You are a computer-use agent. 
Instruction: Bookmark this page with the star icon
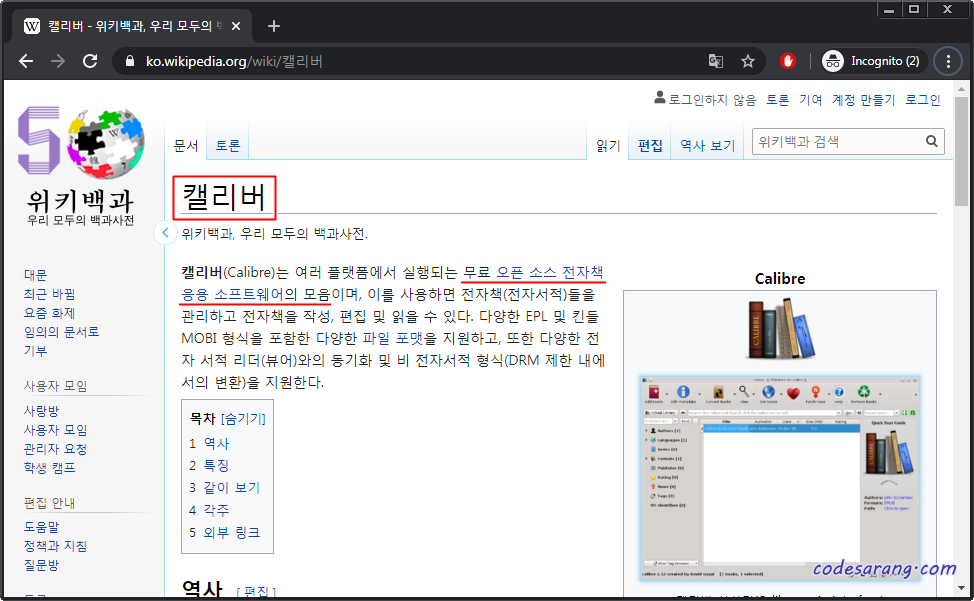(748, 61)
